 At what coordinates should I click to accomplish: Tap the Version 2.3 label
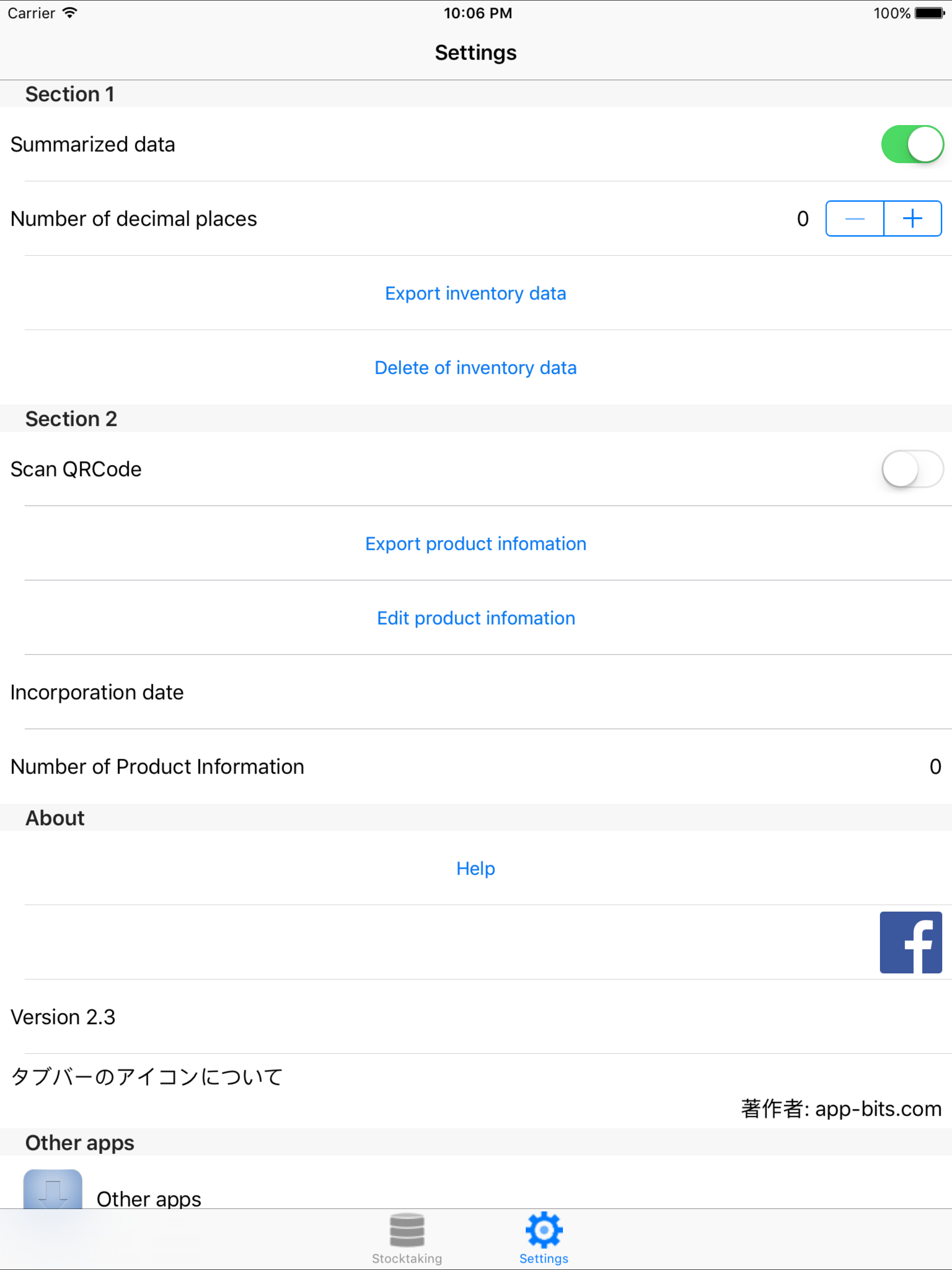[x=63, y=1017]
